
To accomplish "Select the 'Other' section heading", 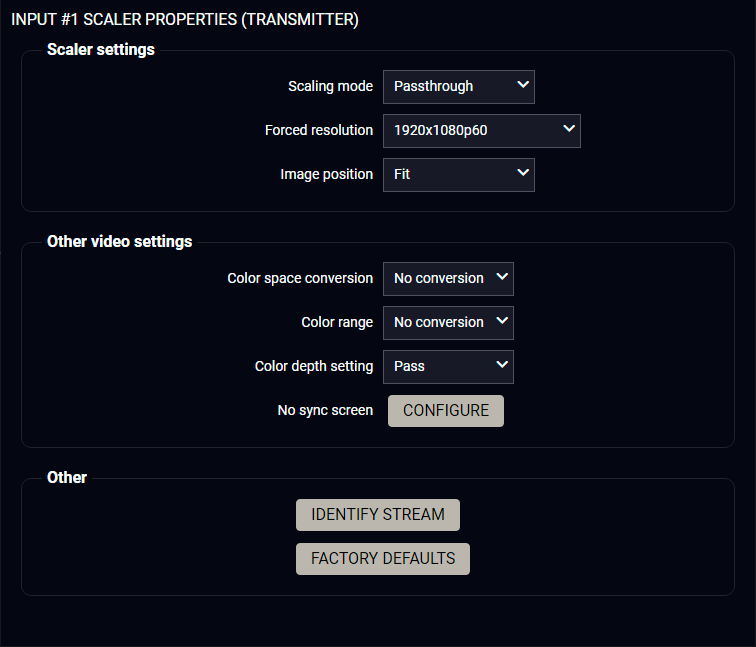I will point(67,477).
